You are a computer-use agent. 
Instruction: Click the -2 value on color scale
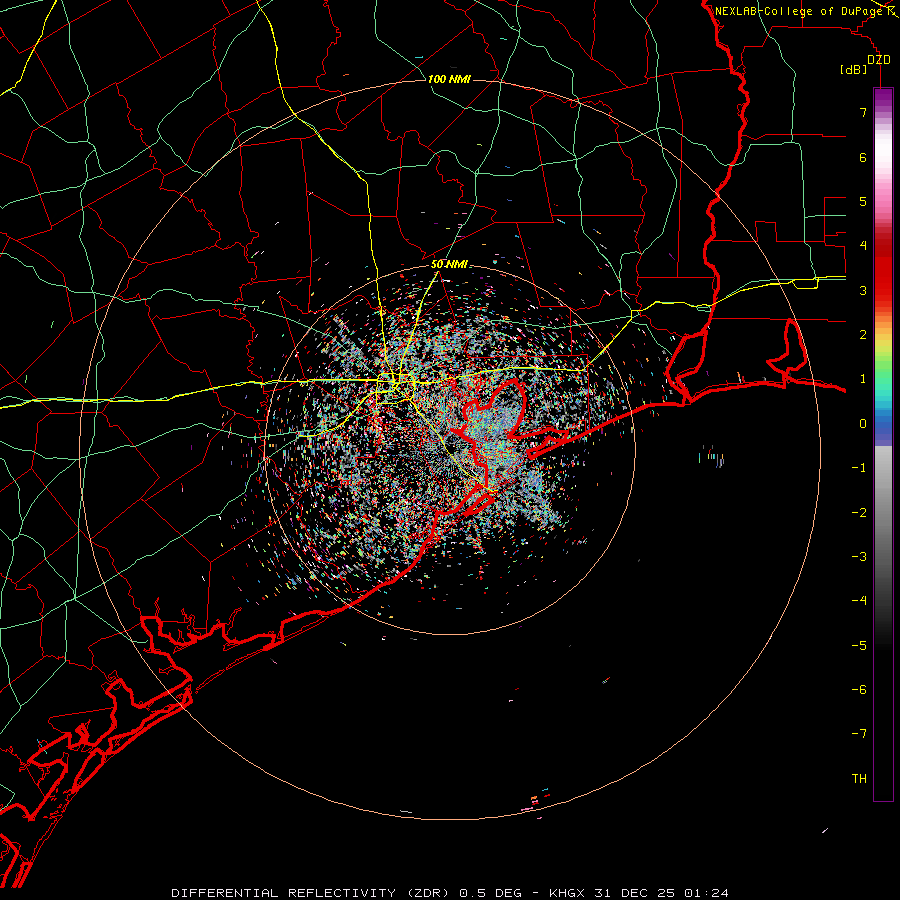[859, 513]
